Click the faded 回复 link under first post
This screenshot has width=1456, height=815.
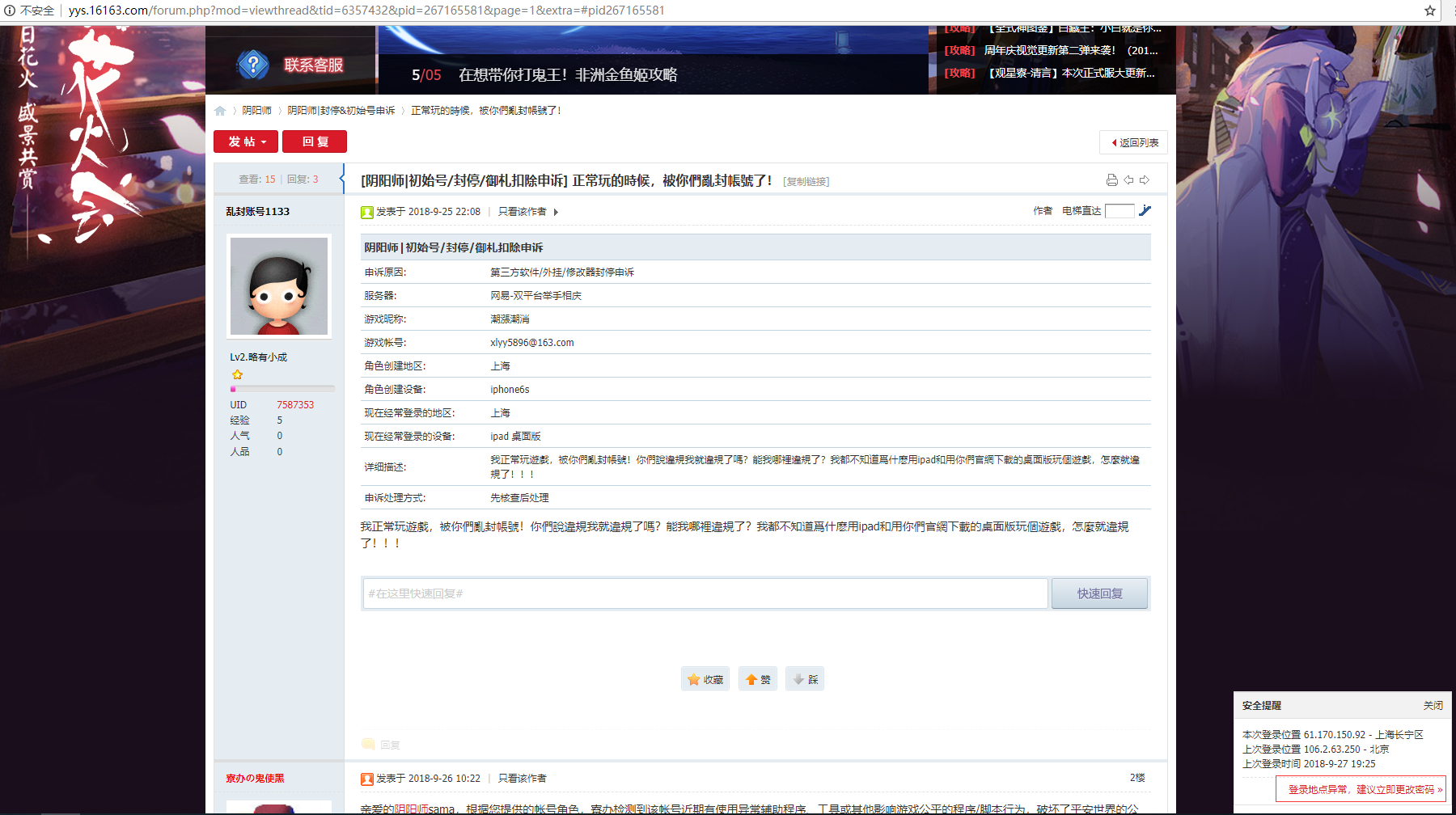click(390, 745)
